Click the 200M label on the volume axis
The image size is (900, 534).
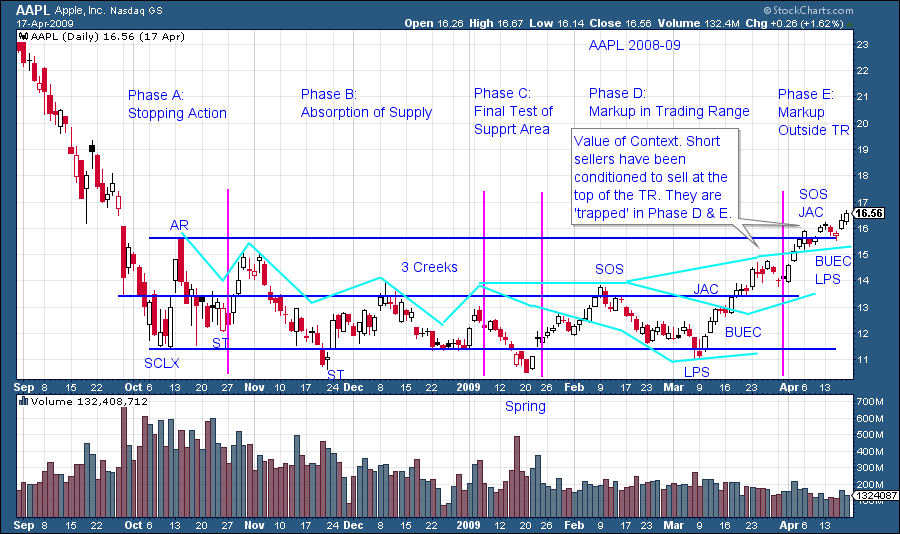point(870,485)
